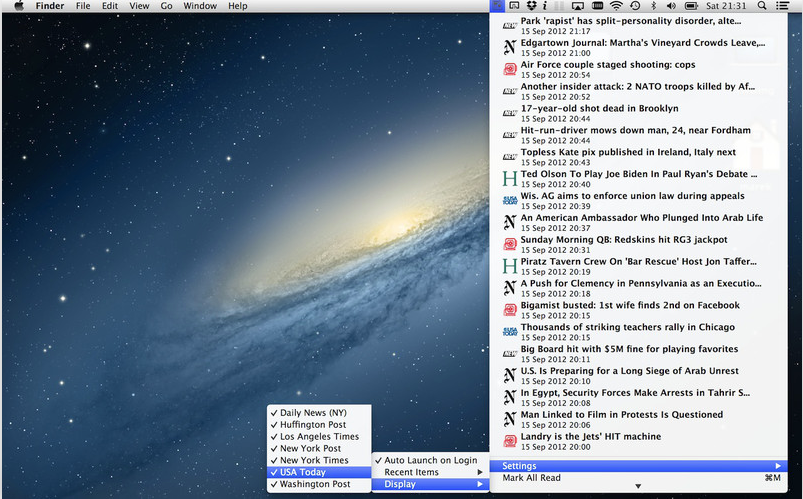Click the italic 'i' info menu bar icon

(x=545, y=6)
